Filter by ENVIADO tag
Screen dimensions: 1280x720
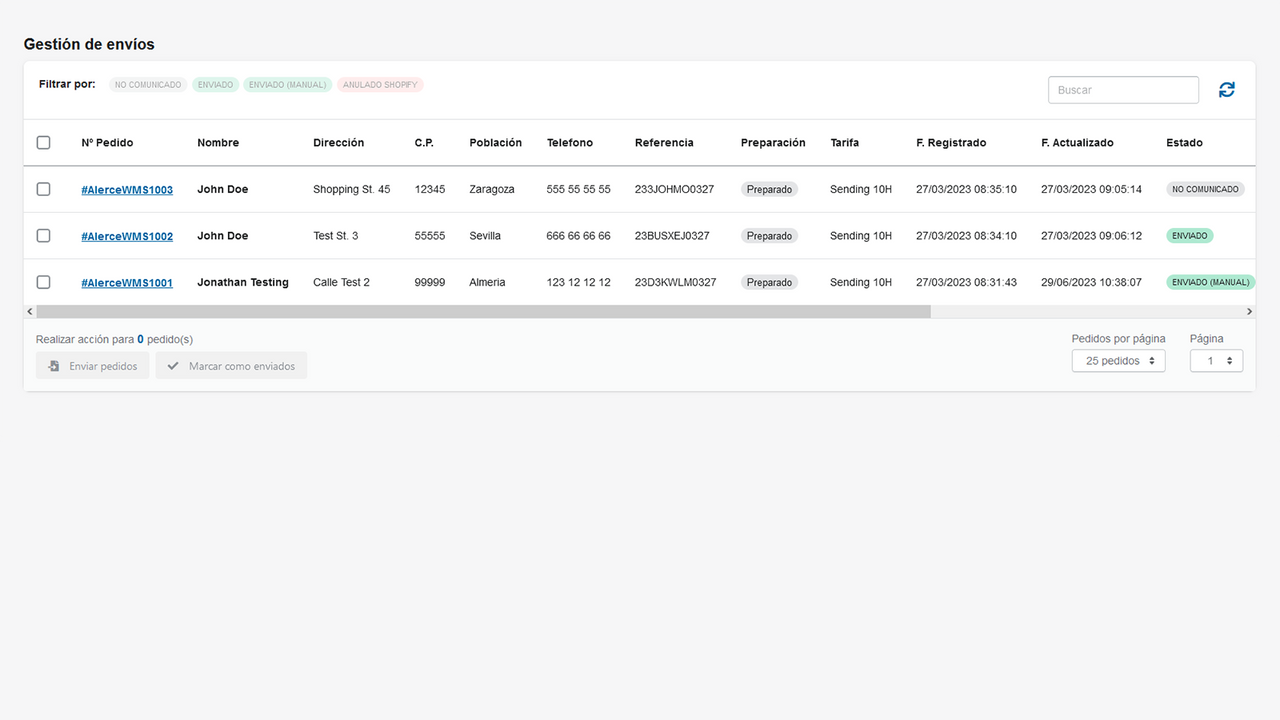[x=215, y=85]
